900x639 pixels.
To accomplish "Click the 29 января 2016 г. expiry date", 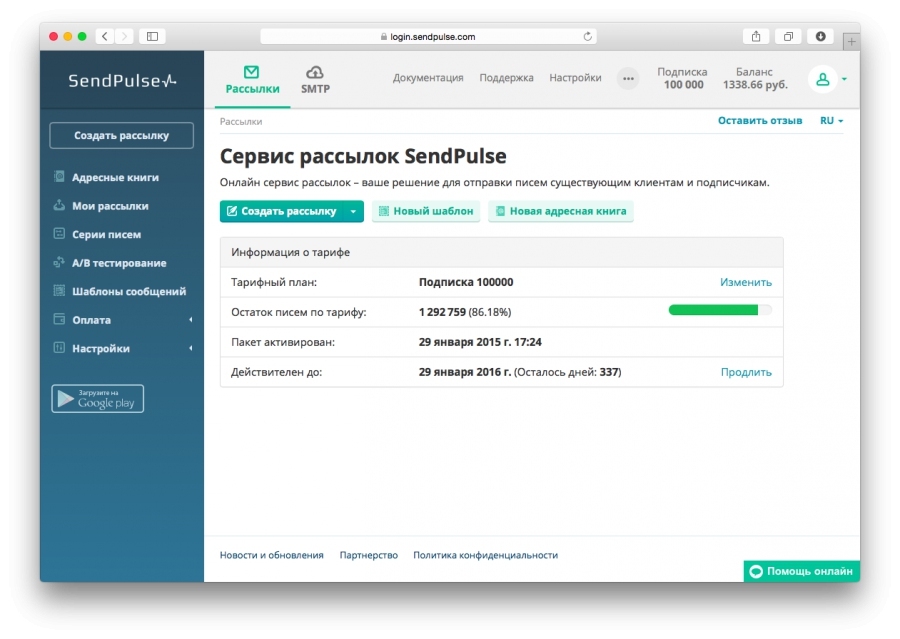I will (464, 372).
